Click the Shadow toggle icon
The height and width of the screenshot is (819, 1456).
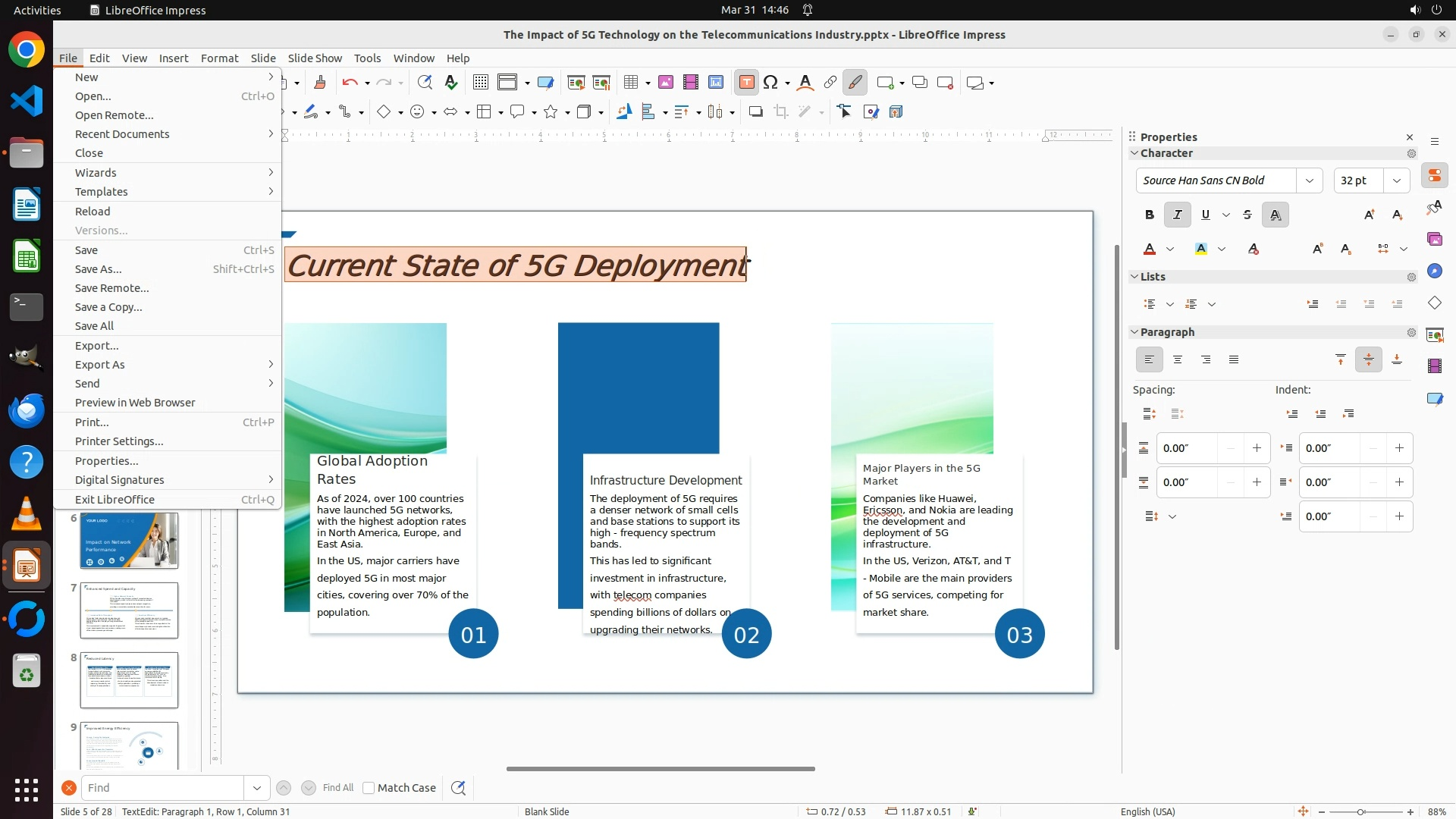pyautogui.click(x=755, y=112)
